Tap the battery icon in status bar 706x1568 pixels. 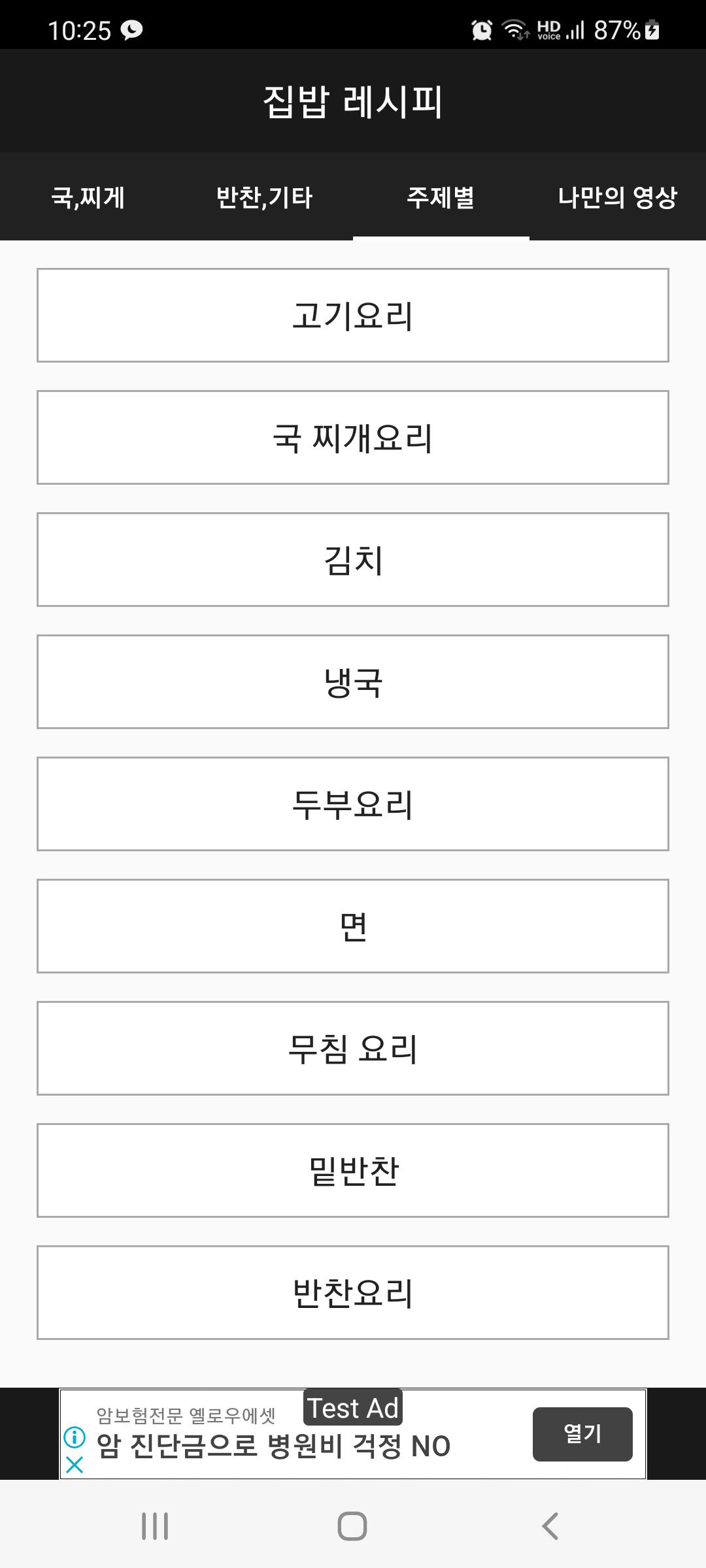652,30
